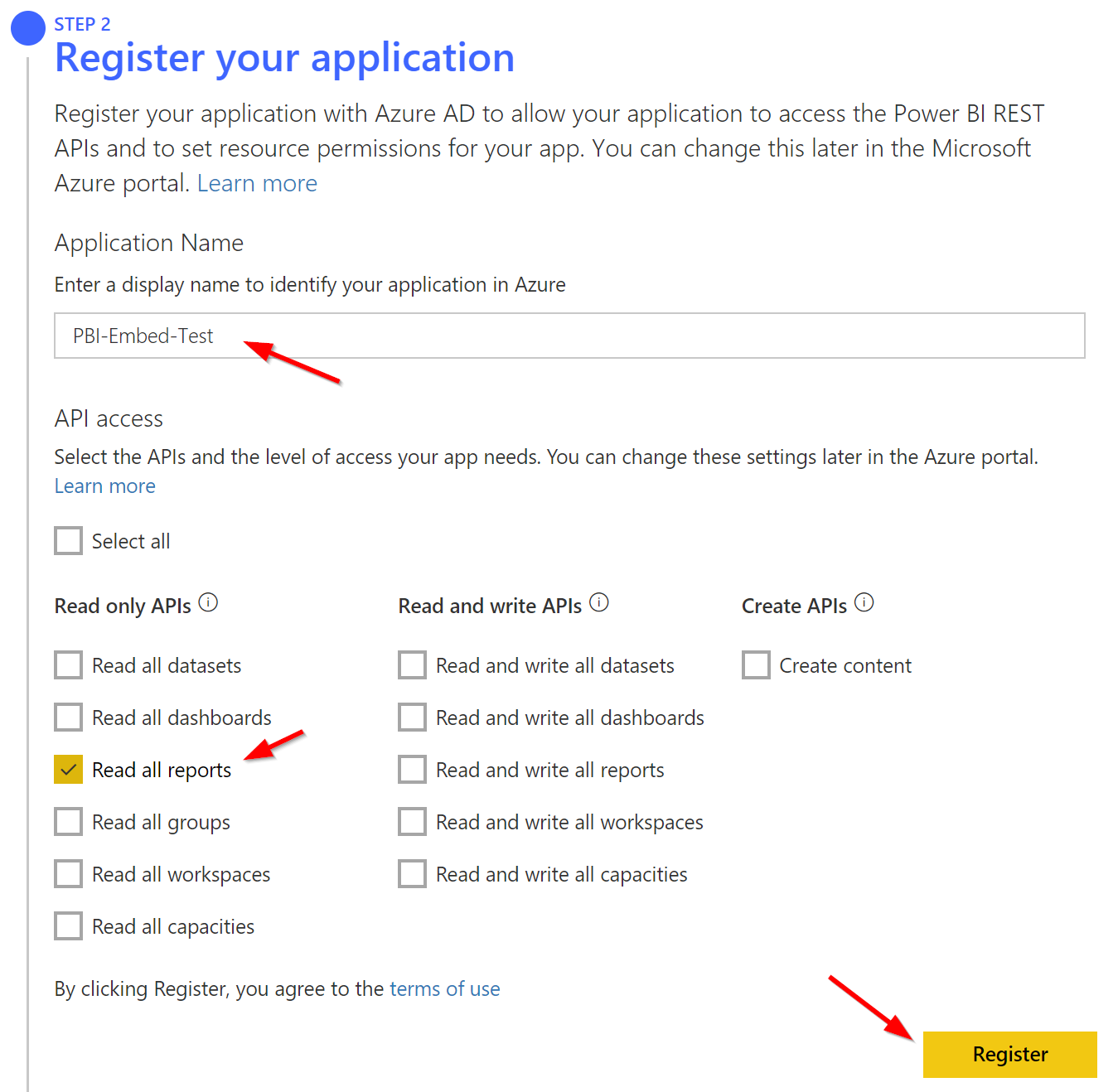
Task: Tick Read and write all reports
Action: (x=413, y=770)
